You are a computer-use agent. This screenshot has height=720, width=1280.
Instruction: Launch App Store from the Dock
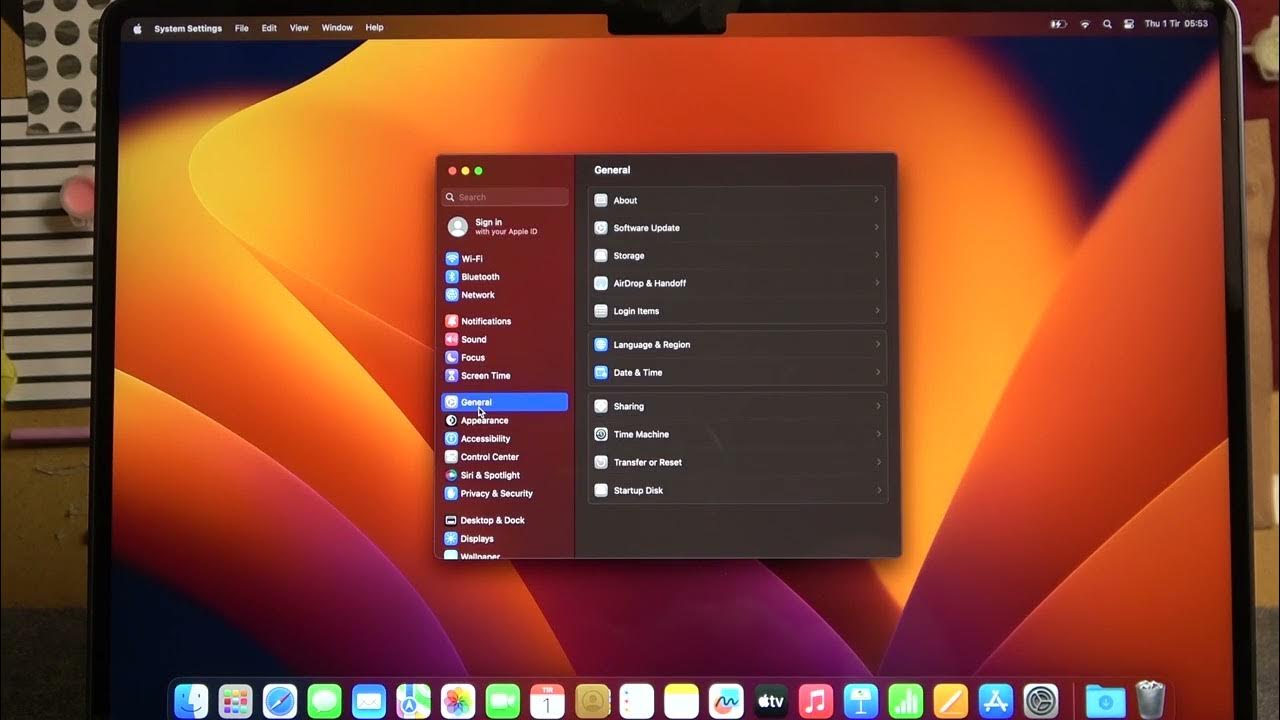(996, 701)
